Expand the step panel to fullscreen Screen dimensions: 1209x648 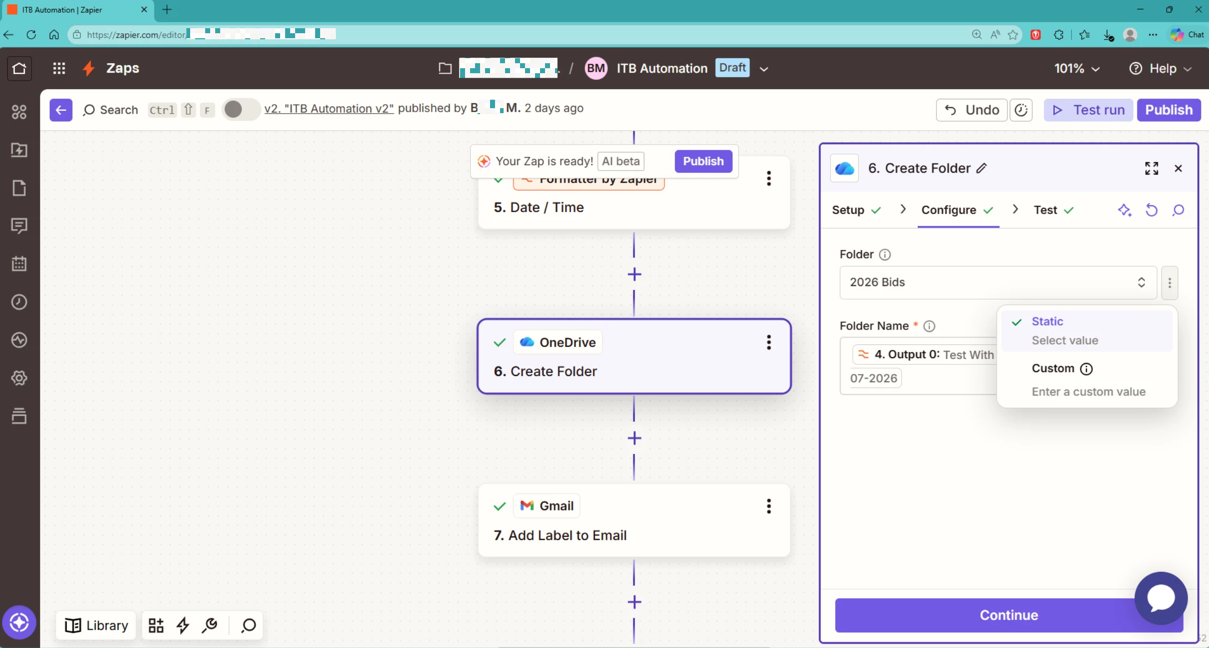pos(1151,169)
